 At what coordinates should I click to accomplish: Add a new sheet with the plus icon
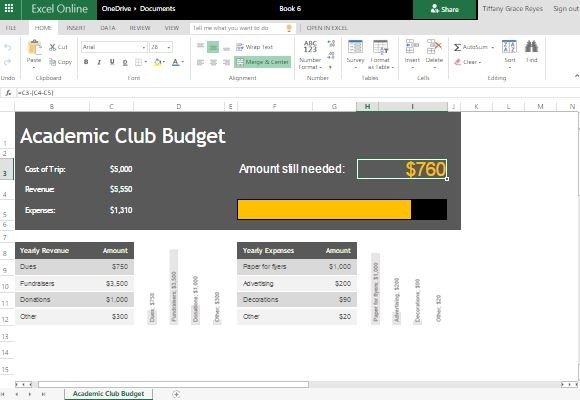[176, 394]
